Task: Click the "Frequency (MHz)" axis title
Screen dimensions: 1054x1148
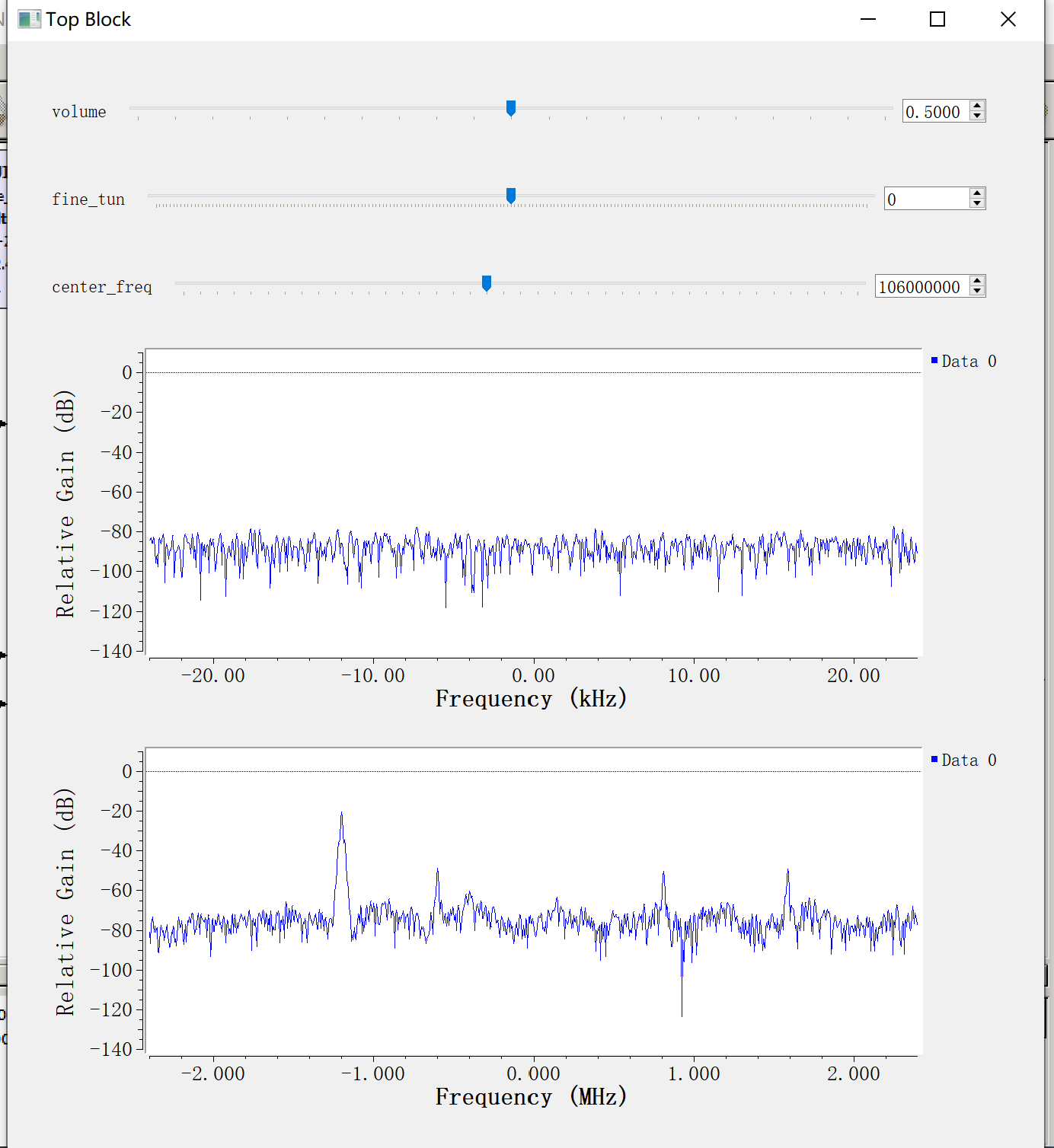Action: [x=532, y=1096]
